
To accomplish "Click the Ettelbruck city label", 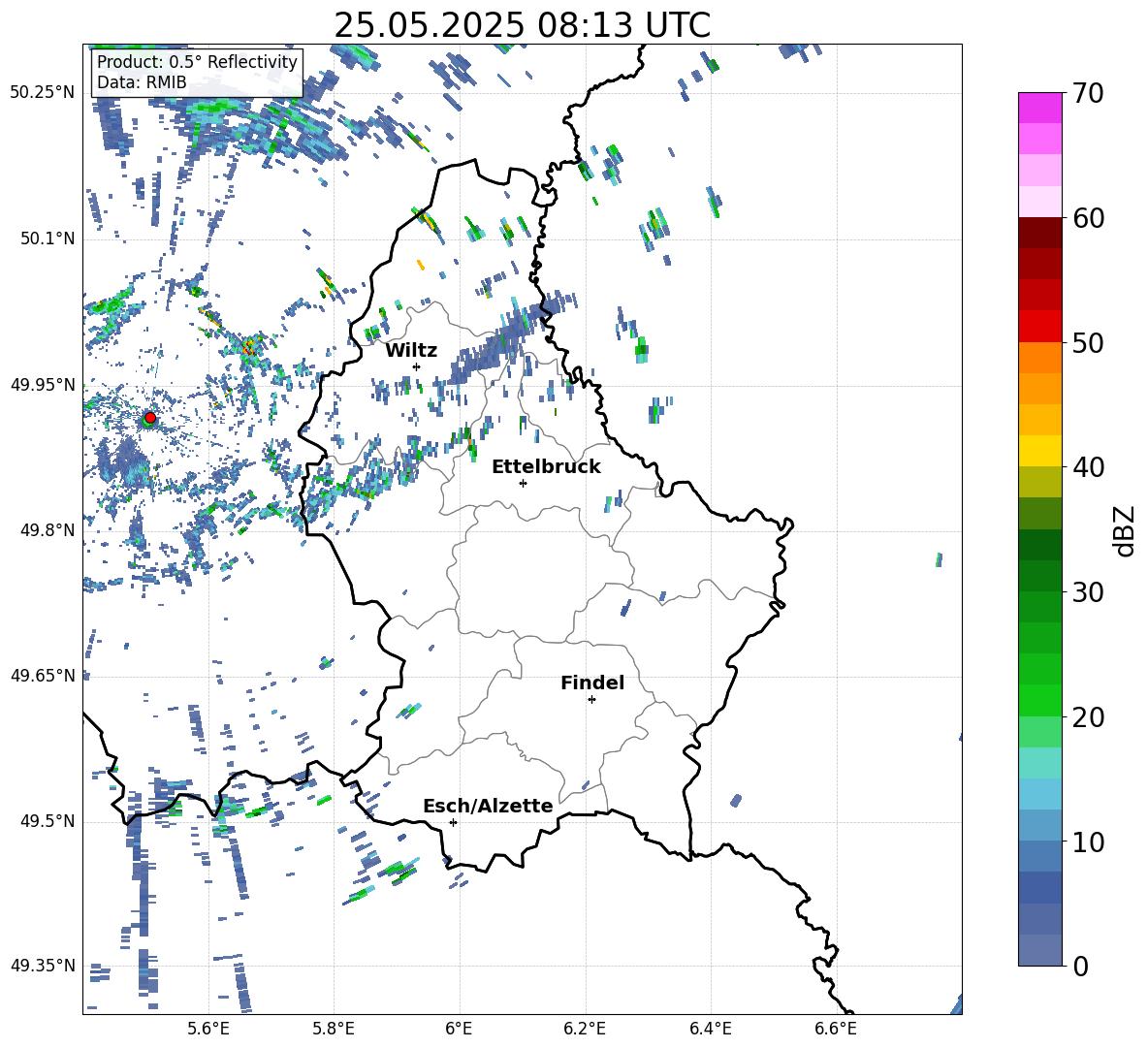I will pyautogui.click(x=546, y=467).
